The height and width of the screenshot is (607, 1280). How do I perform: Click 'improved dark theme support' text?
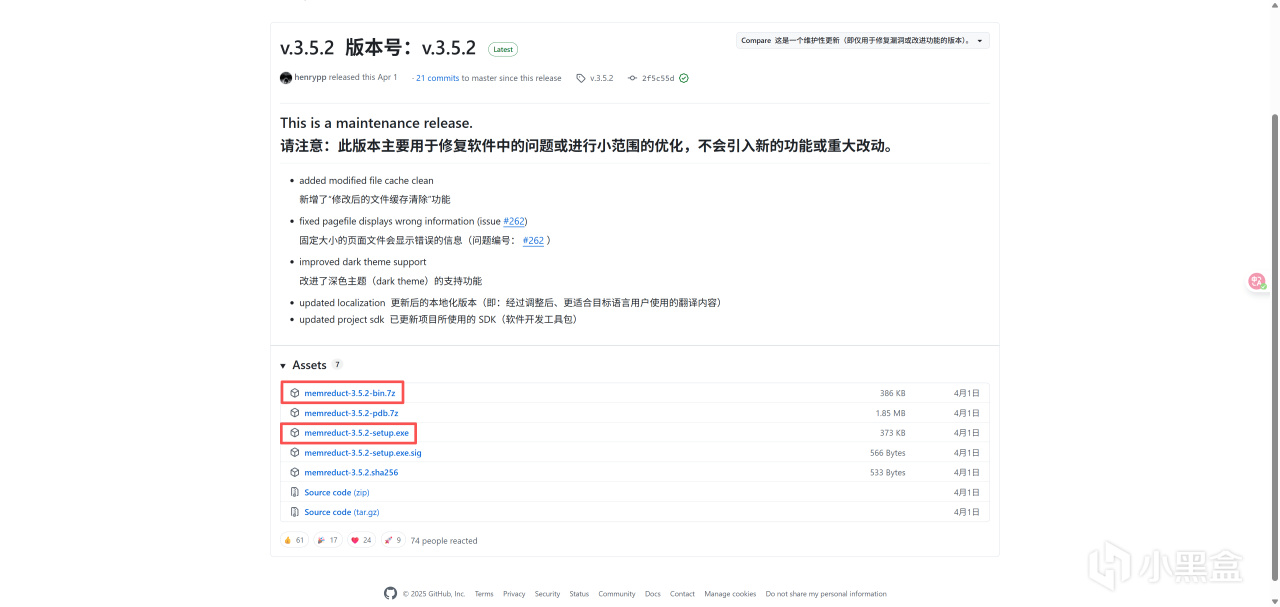pyautogui.click(x=363, y=262)
